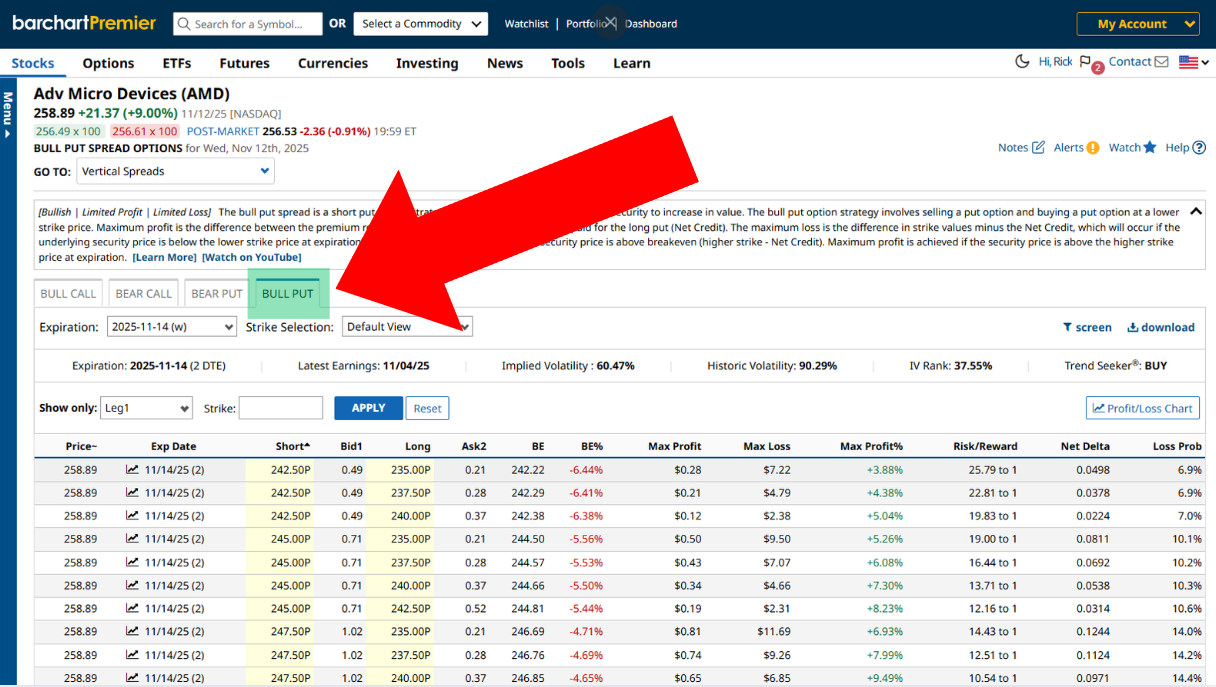
Task: Expand the Vertical Spreads GO TO dropdown
Action: pyautogui.click(x=175, y=171)
